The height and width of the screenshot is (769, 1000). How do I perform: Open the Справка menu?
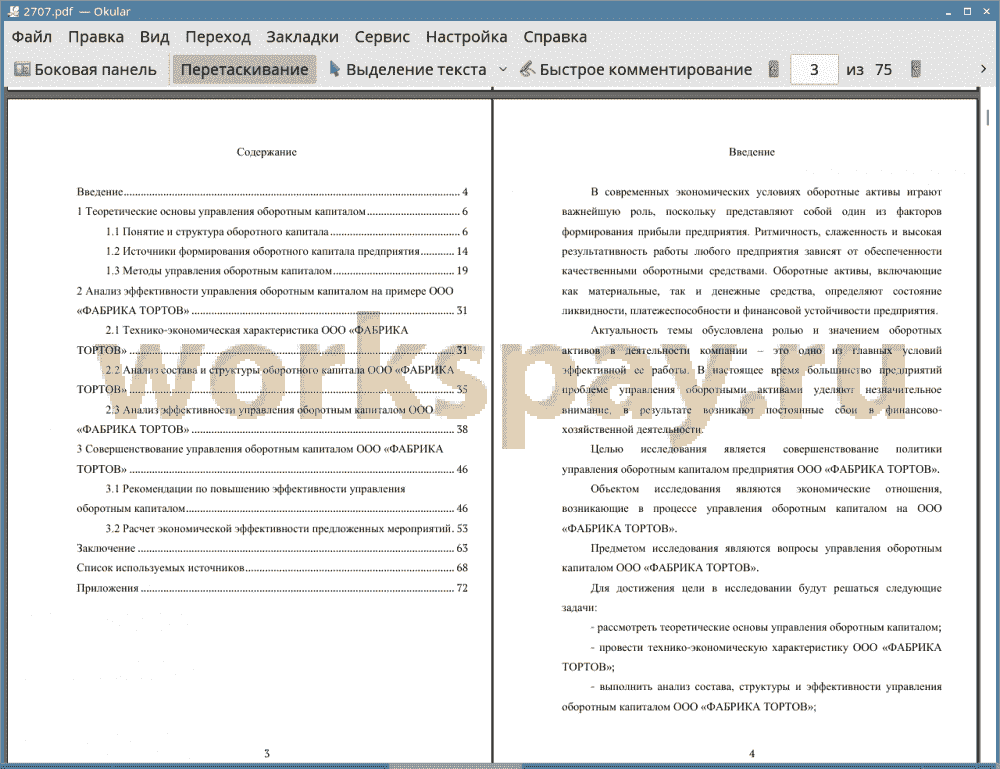pos(555,37)
